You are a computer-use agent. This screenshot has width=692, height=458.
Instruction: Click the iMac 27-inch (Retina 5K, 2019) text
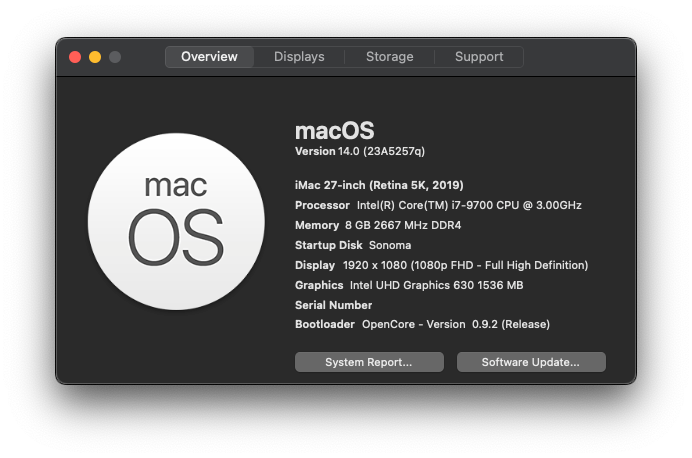click(x=379, y=185)
